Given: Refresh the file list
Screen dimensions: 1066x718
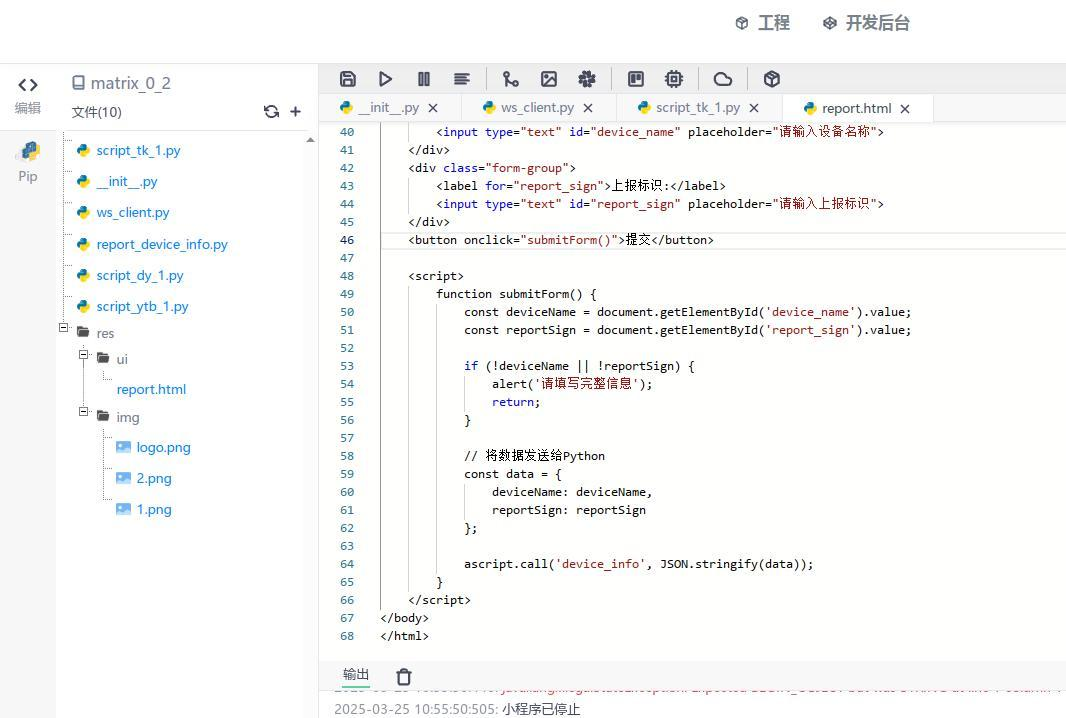Looking at the screenshot, I should pos(271,112).
